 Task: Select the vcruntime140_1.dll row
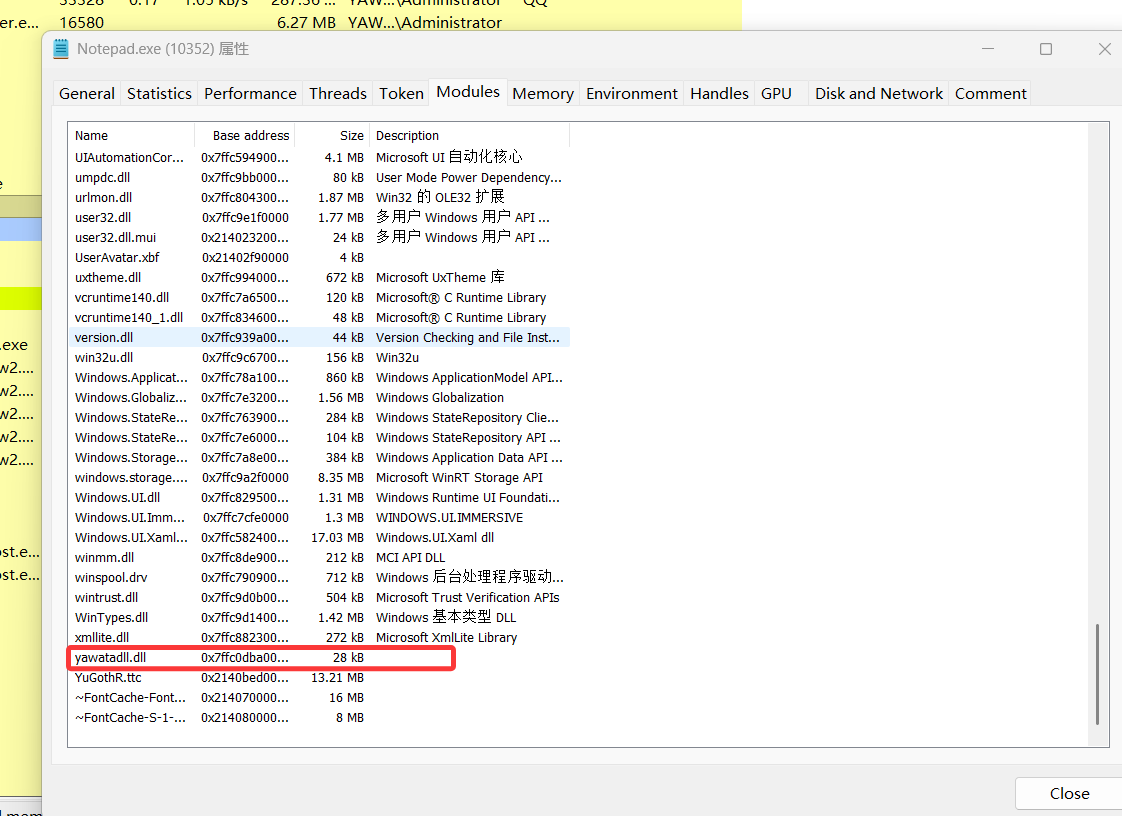coord(319,318)
